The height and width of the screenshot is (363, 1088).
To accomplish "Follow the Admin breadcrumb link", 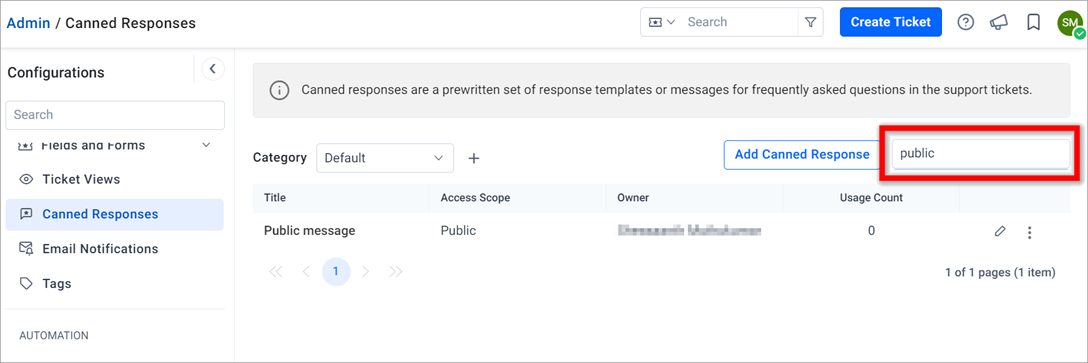I will 28,23.
